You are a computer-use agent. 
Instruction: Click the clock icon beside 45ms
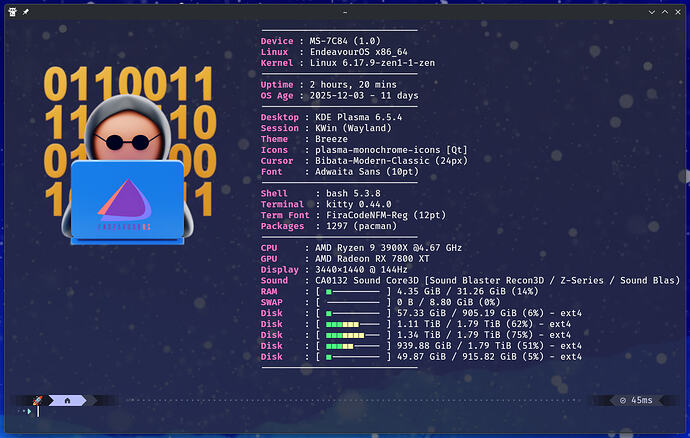[x=624, y=400]
